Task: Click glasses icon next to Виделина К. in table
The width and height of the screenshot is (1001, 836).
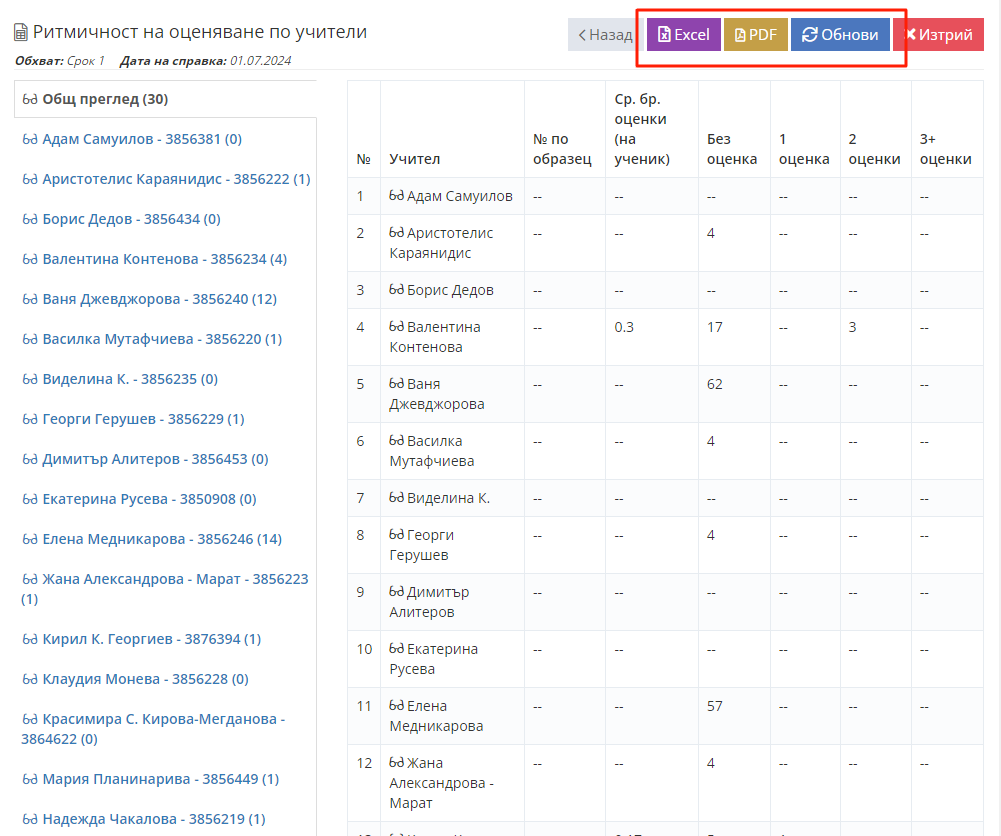Action: 396,498
